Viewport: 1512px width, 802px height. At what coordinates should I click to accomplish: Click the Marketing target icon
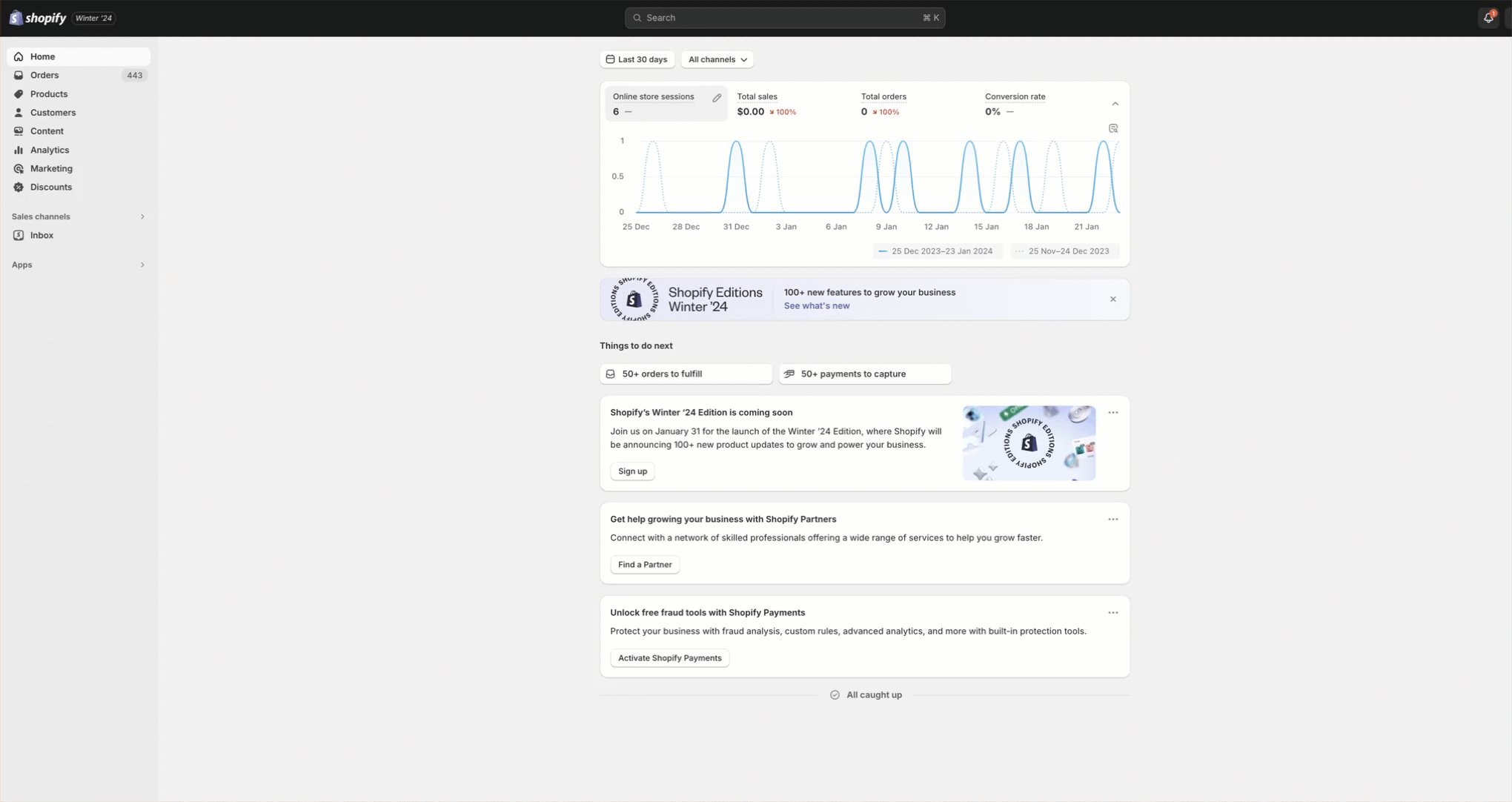pyautogui.click(x=19, y=168)
